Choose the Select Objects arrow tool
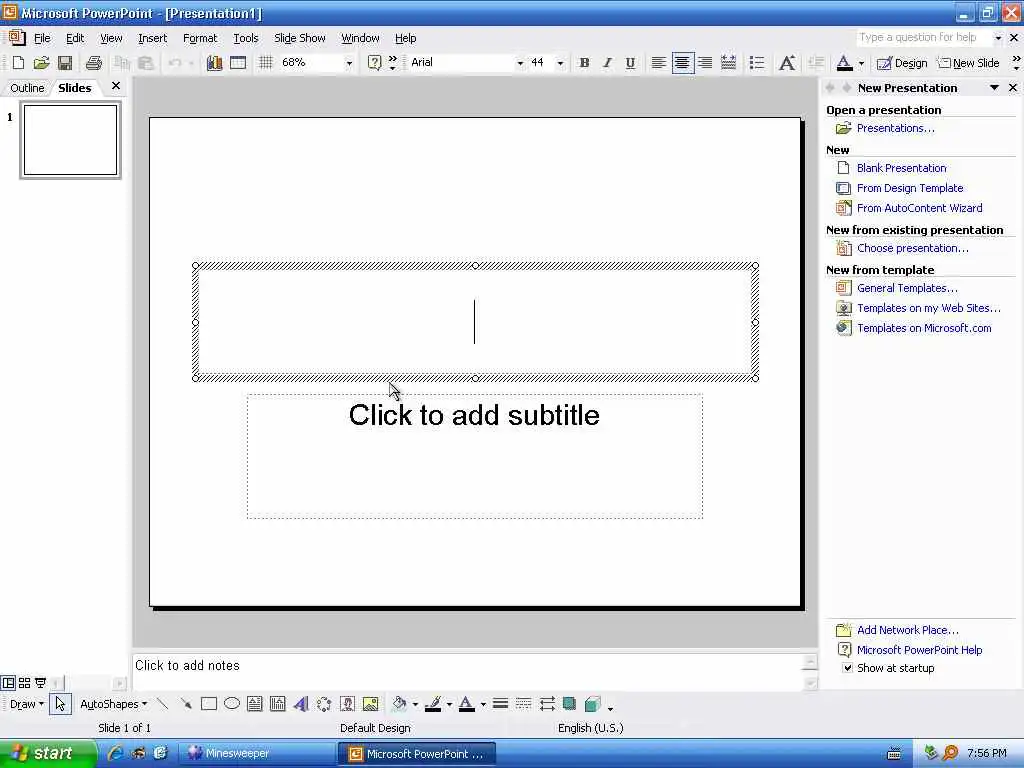Screen dimensions: 1024x768 60,704
